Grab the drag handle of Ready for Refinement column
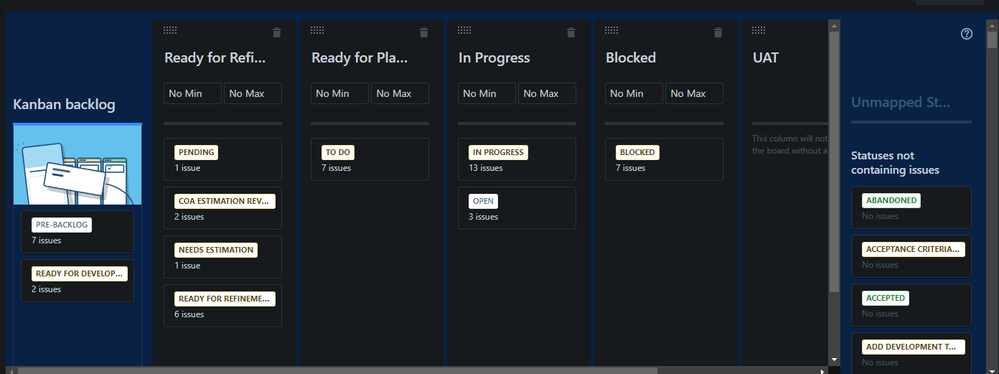The height and width of the screenshot is (374, 999). (170, 30)
